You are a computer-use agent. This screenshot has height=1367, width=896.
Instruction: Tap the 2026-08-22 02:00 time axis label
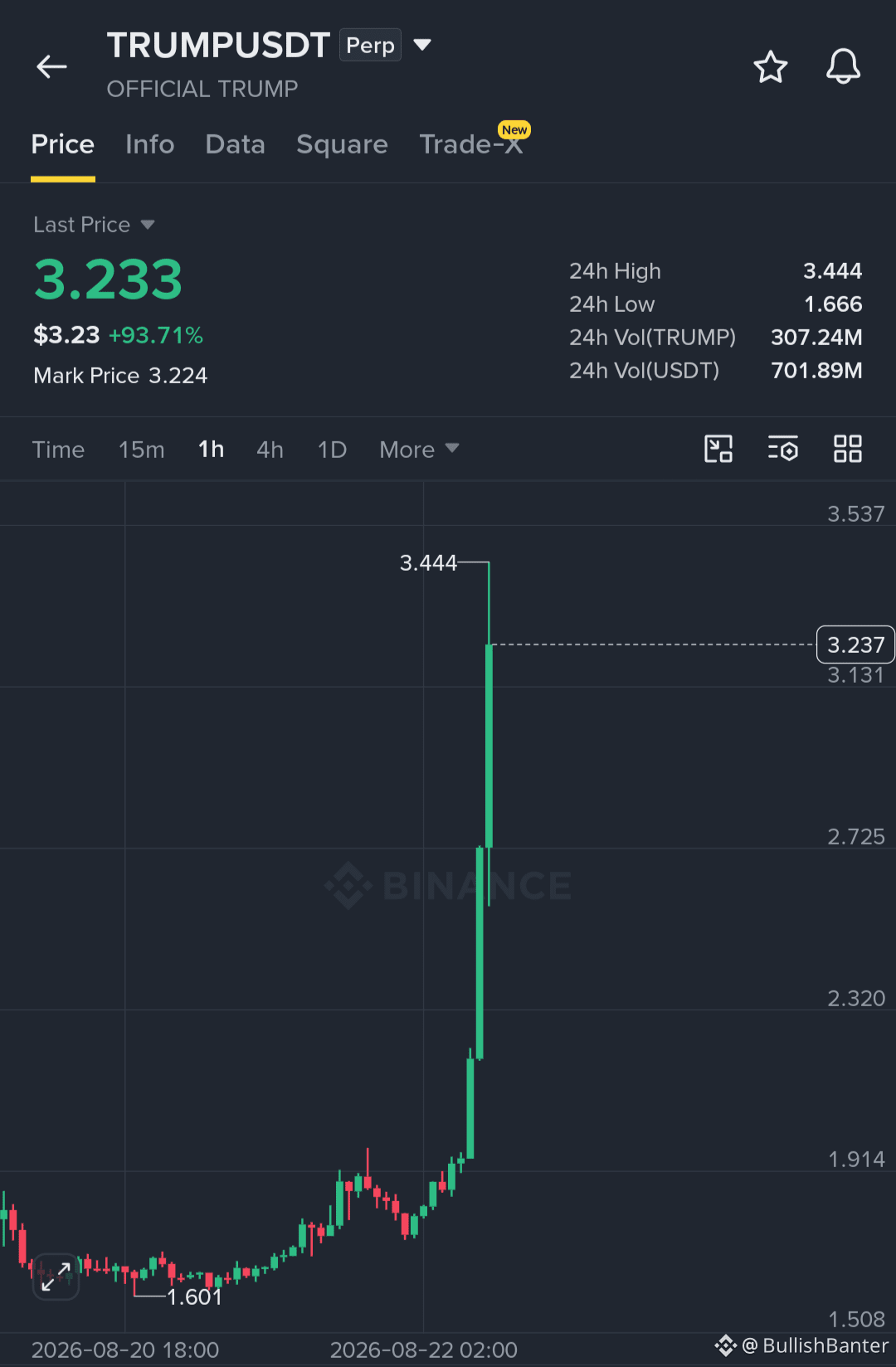[423, 1350]
